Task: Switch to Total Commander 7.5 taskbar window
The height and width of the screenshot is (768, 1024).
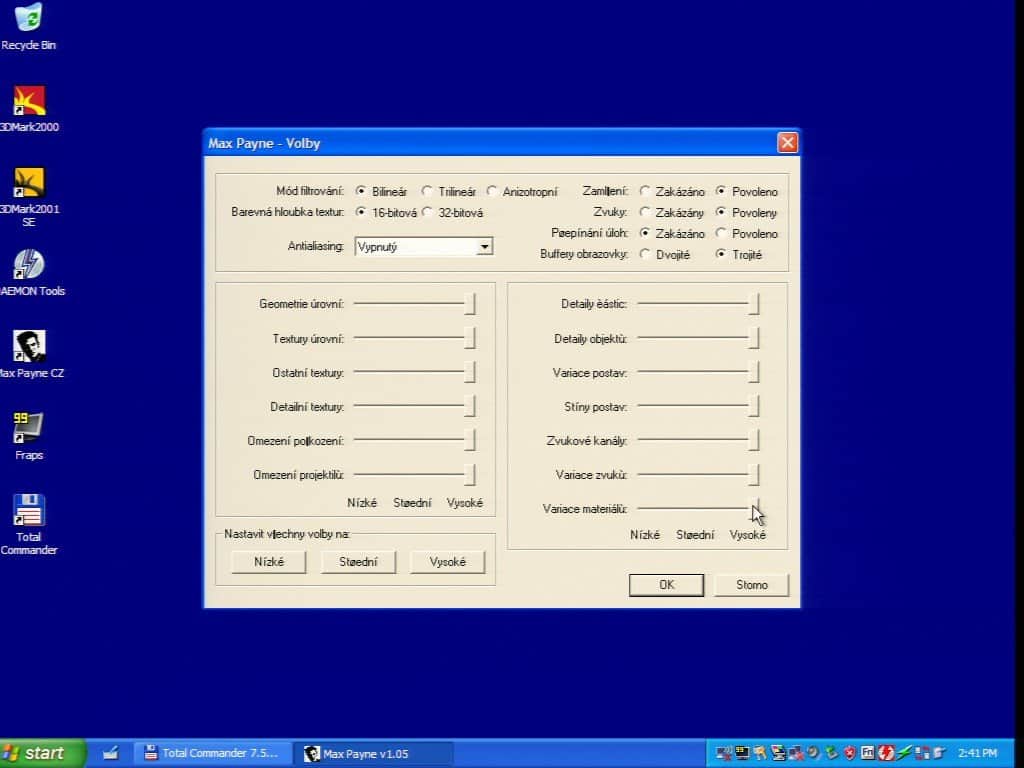Action: click(212, 753)
